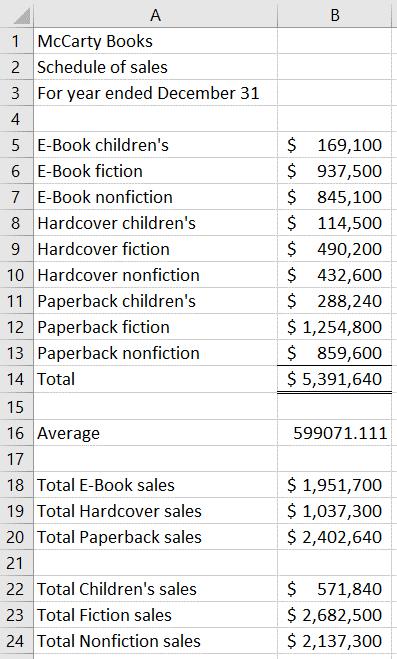Click the Paperback fiction value $1,254,800
Viewport: 397px width, 659px height.
[335, 327]
